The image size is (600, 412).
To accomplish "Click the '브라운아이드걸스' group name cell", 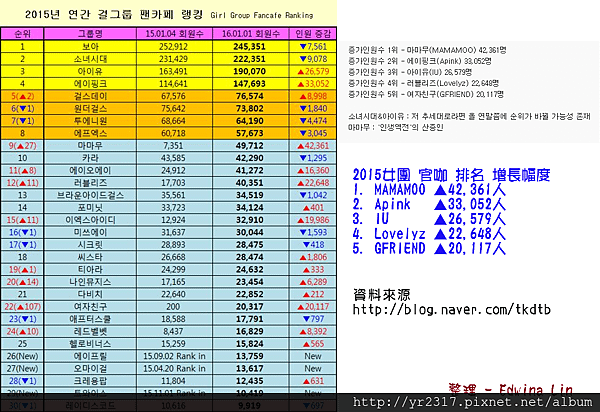I will [x=90, y=195].
